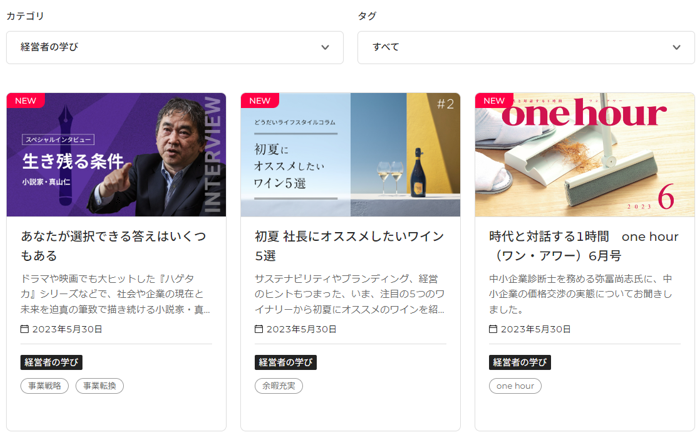Select the 事業戦略 tag
The image size is (700, 437).
click(x=45, y=386)
